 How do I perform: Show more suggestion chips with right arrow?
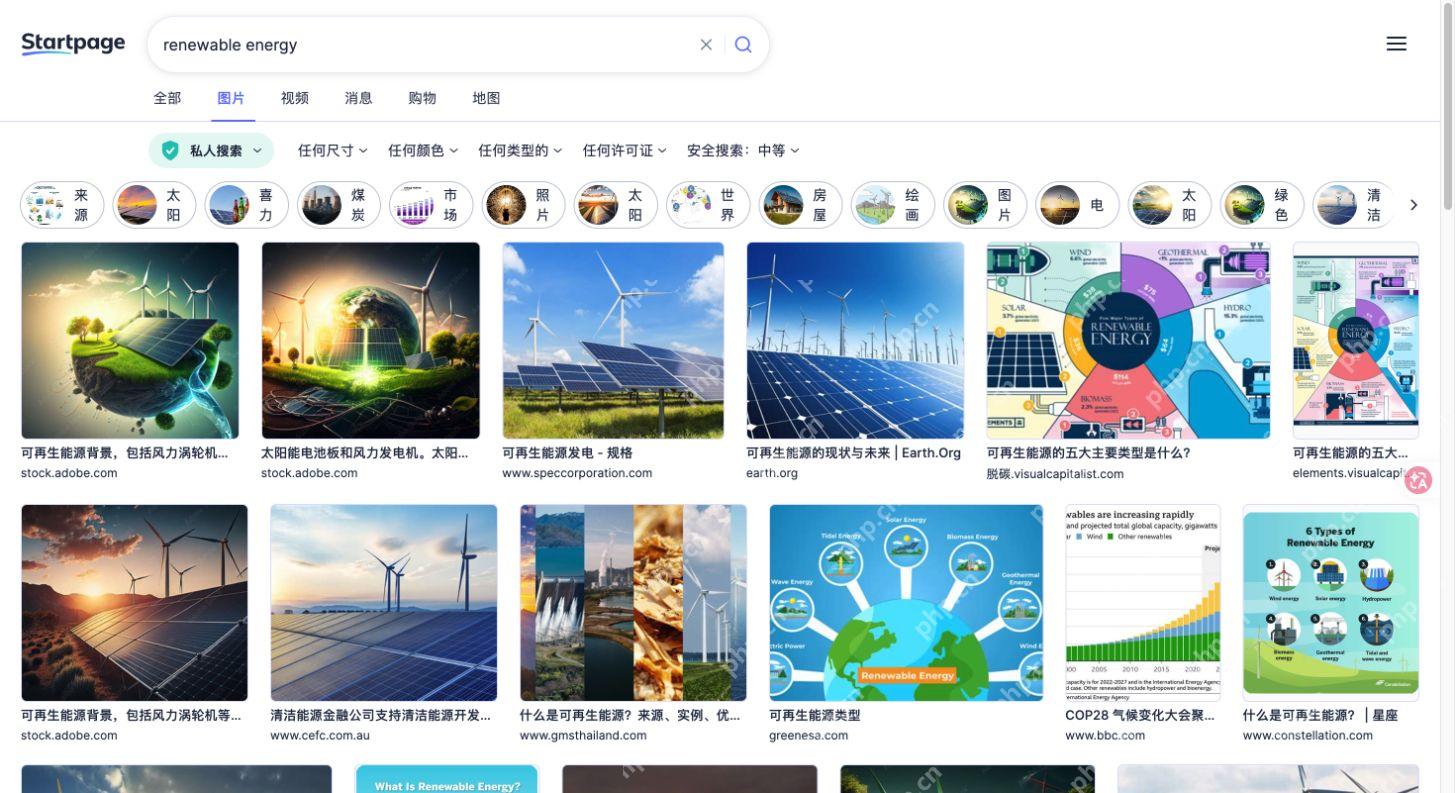[x=1413, y=205]
